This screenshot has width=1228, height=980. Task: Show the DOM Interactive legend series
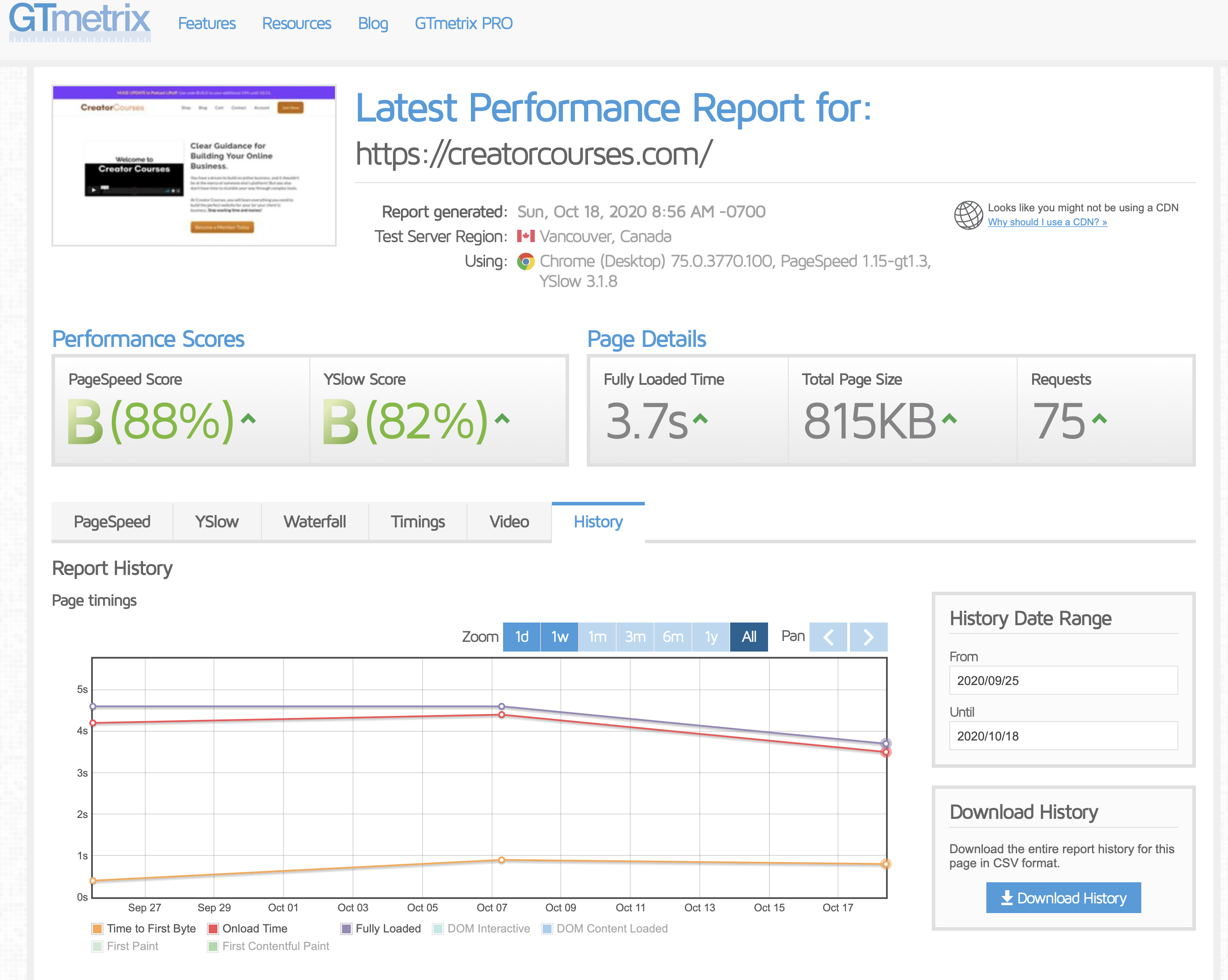click(481, 928)
